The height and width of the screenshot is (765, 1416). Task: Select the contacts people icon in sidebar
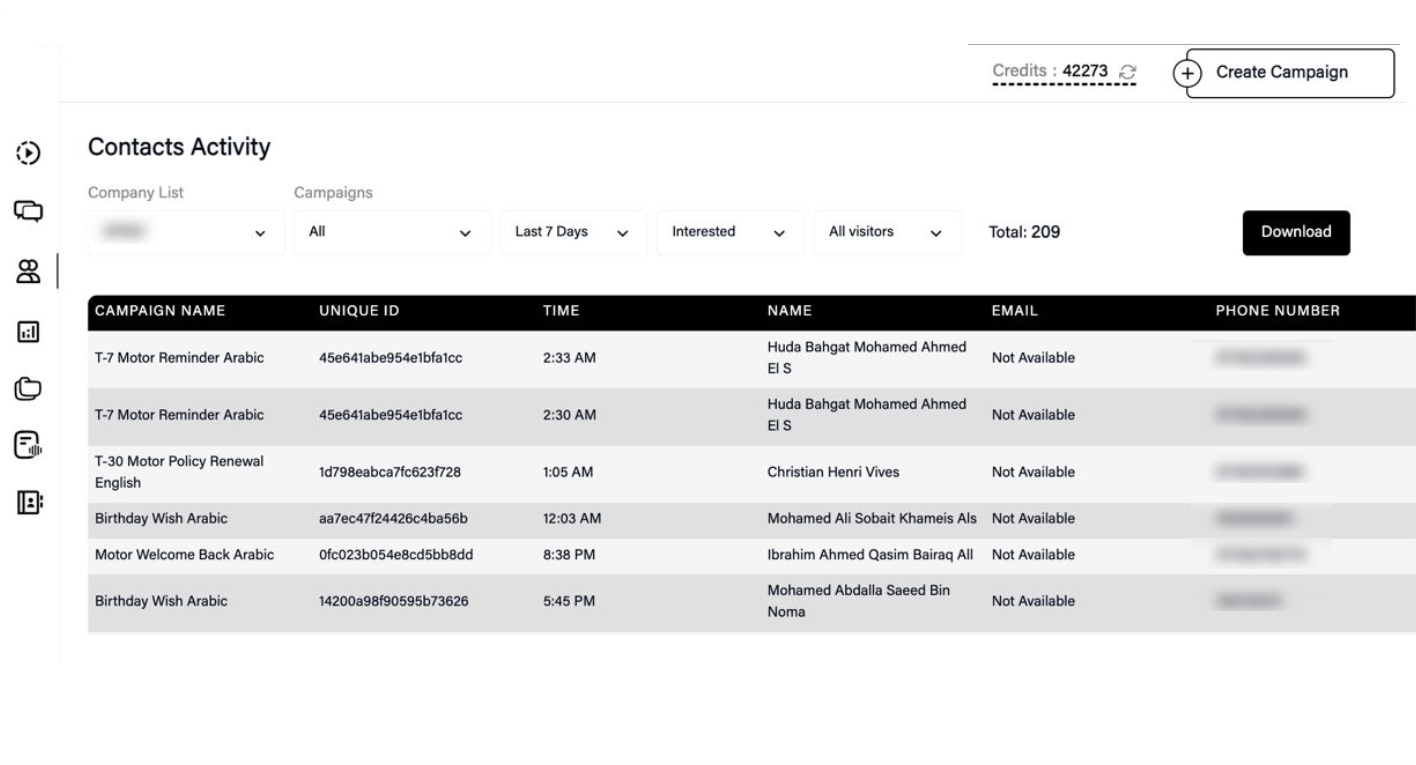click(x=28, y=271)
